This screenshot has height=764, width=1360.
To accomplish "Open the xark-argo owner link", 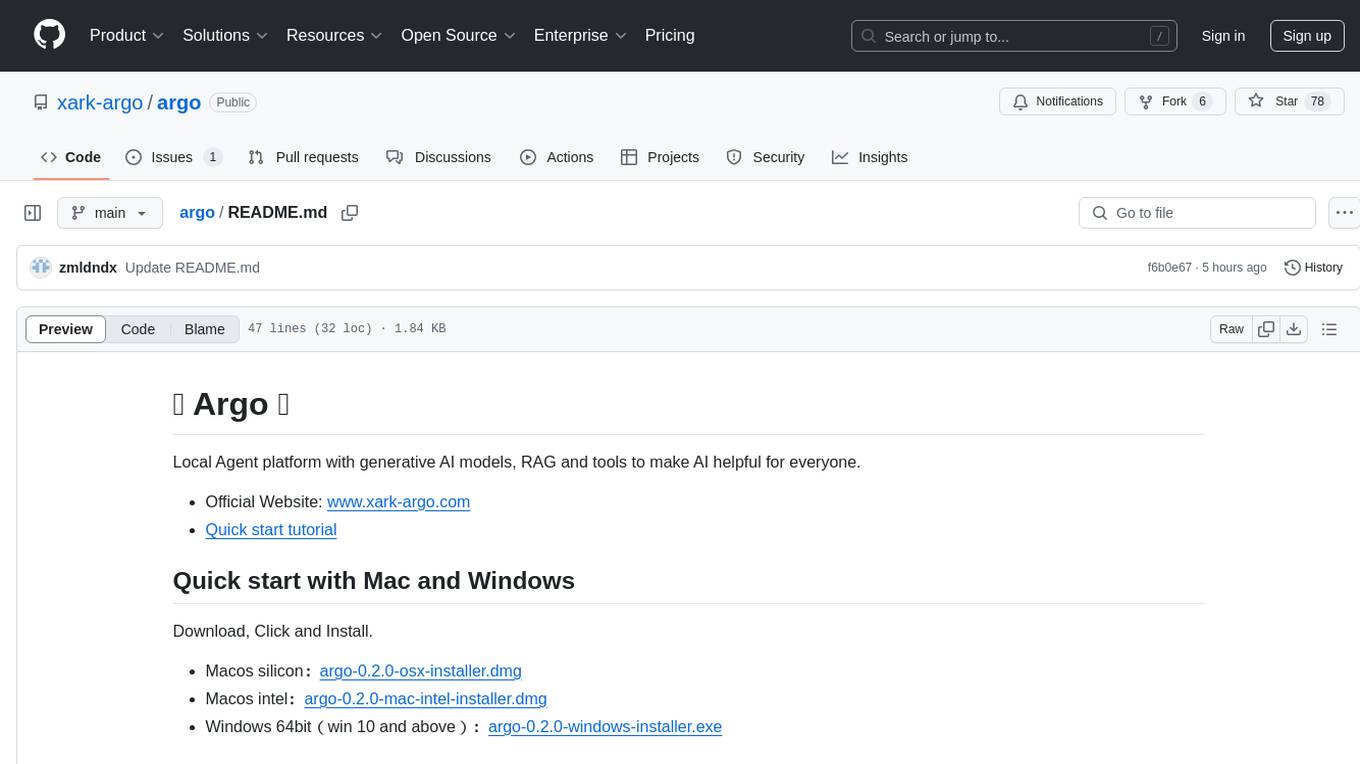I will click(100, 102).
